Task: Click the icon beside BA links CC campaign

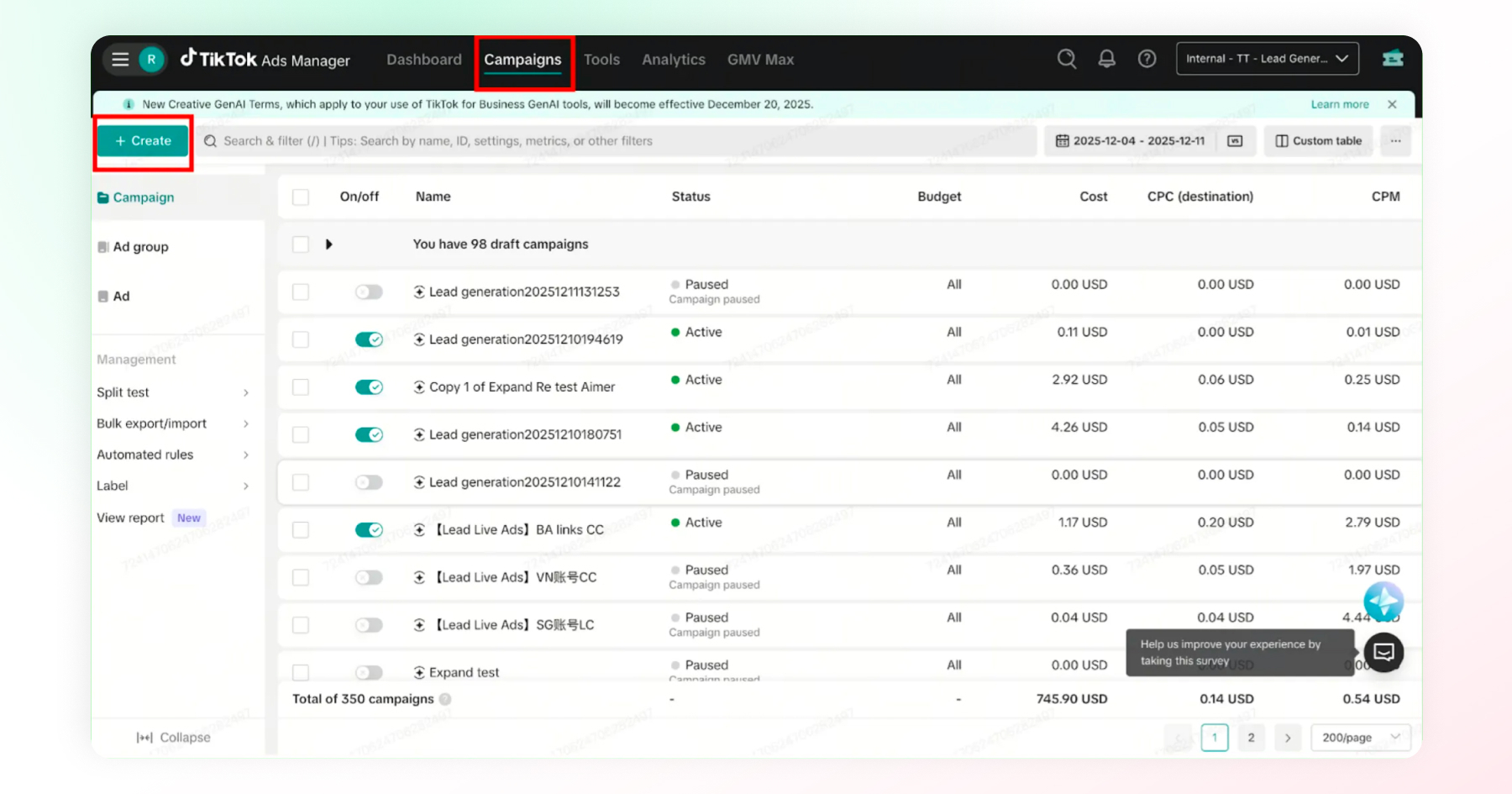Action: 419,529
